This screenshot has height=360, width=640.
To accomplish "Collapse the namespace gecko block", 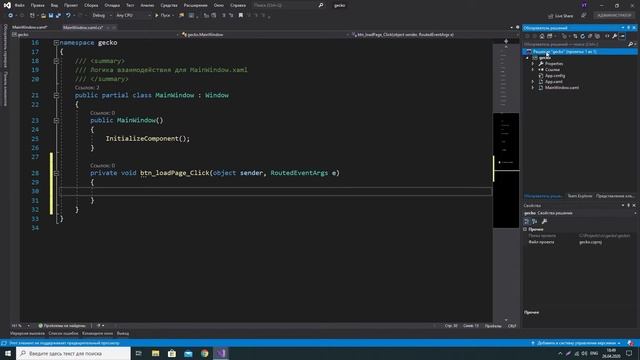I will coord(56,43).
